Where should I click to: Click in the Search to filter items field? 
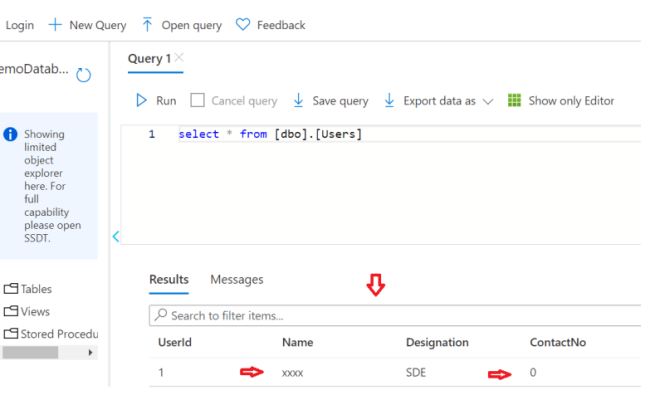[395, 315]
